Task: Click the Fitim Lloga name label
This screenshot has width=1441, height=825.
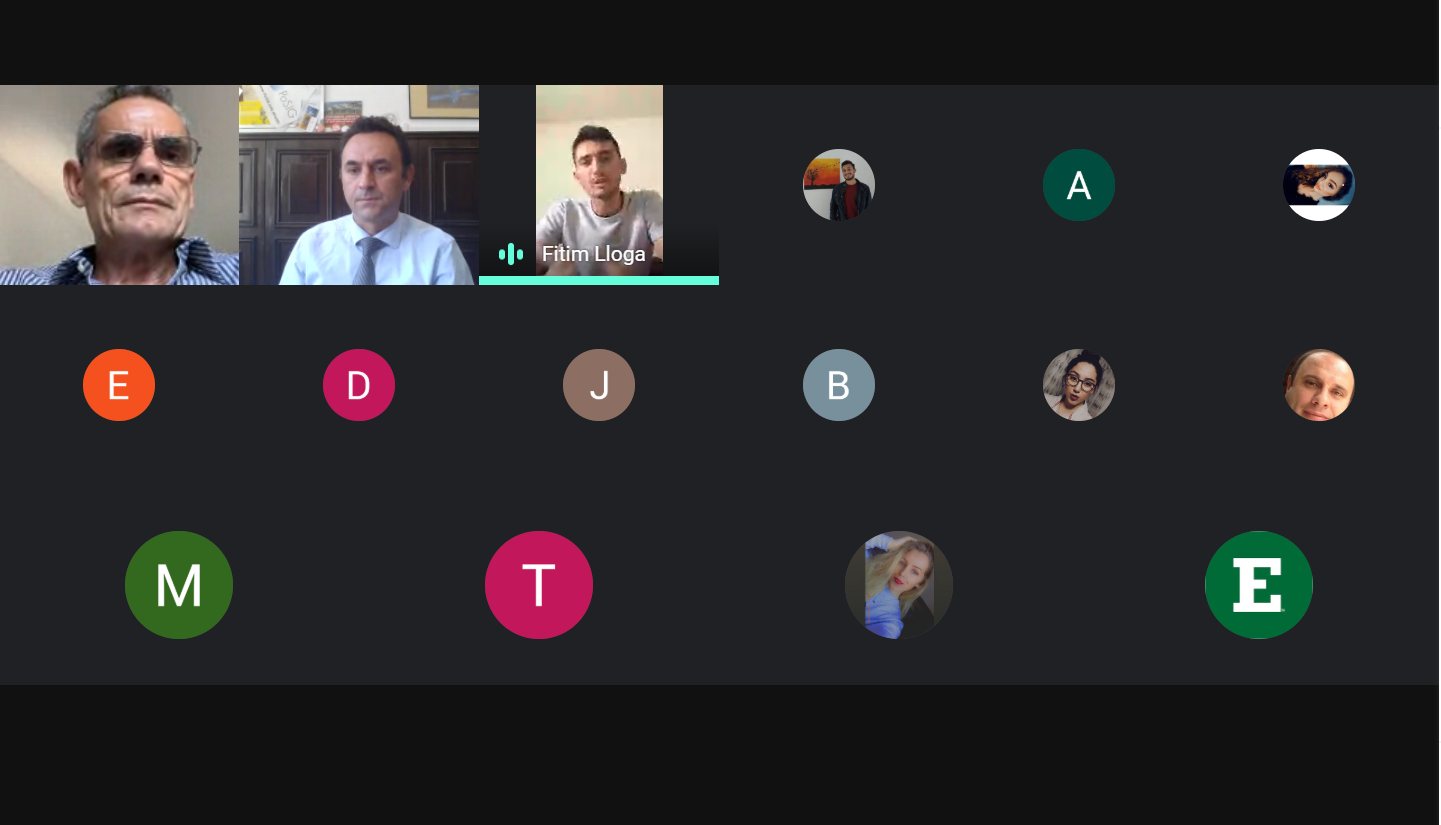Action: (594, 254)
